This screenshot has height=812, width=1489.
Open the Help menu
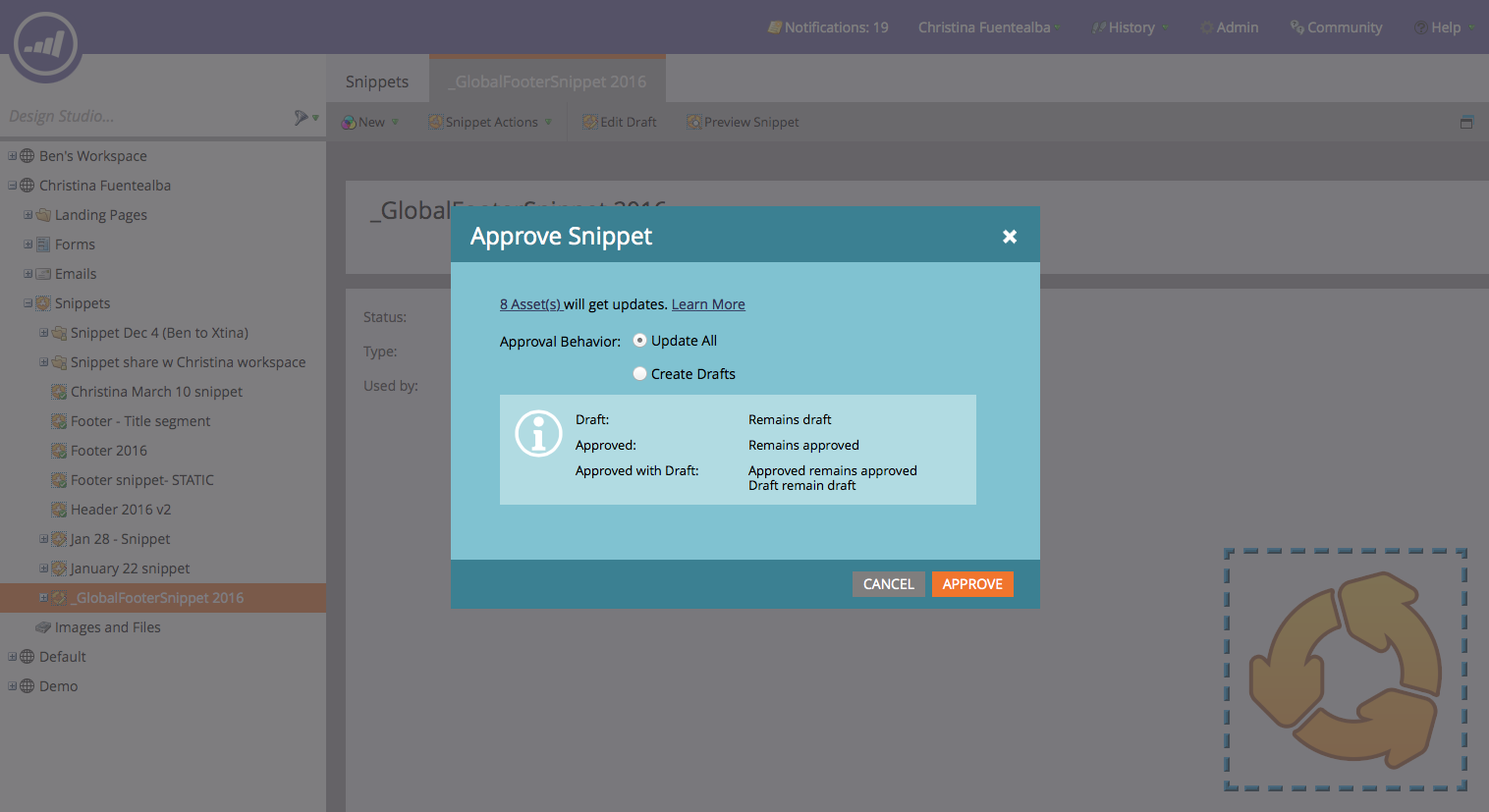pyautogui.click(x=1444, y=27)
